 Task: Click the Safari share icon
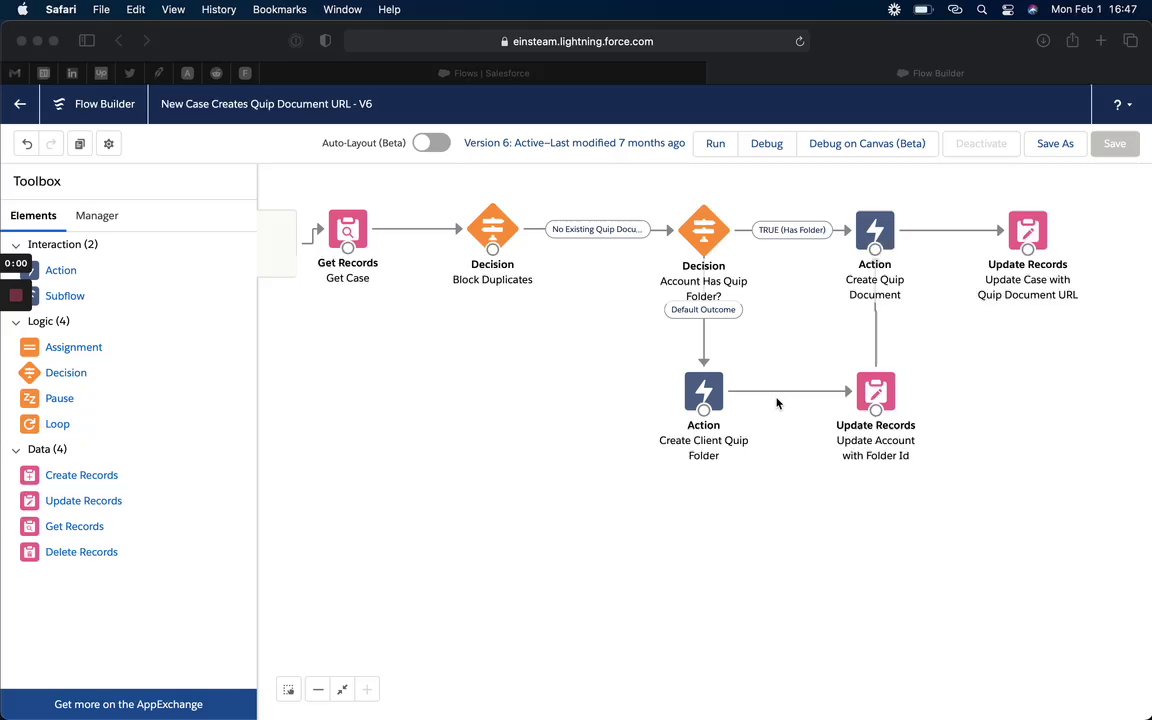(1072, 41)
